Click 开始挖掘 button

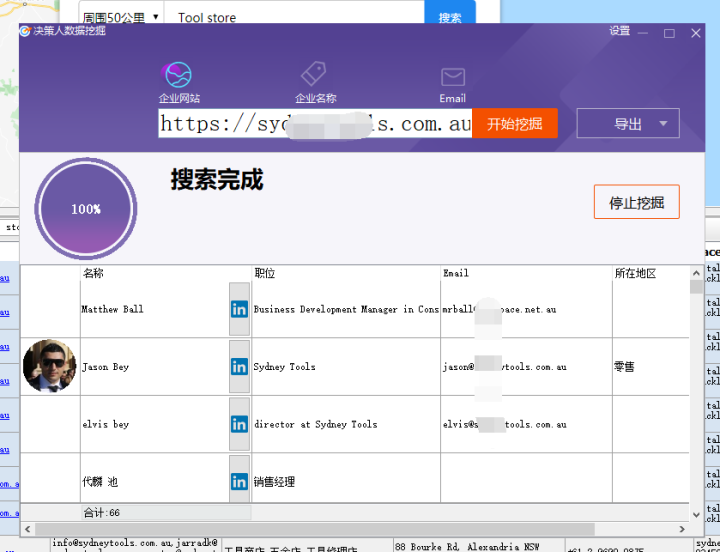tap(515, 123)
